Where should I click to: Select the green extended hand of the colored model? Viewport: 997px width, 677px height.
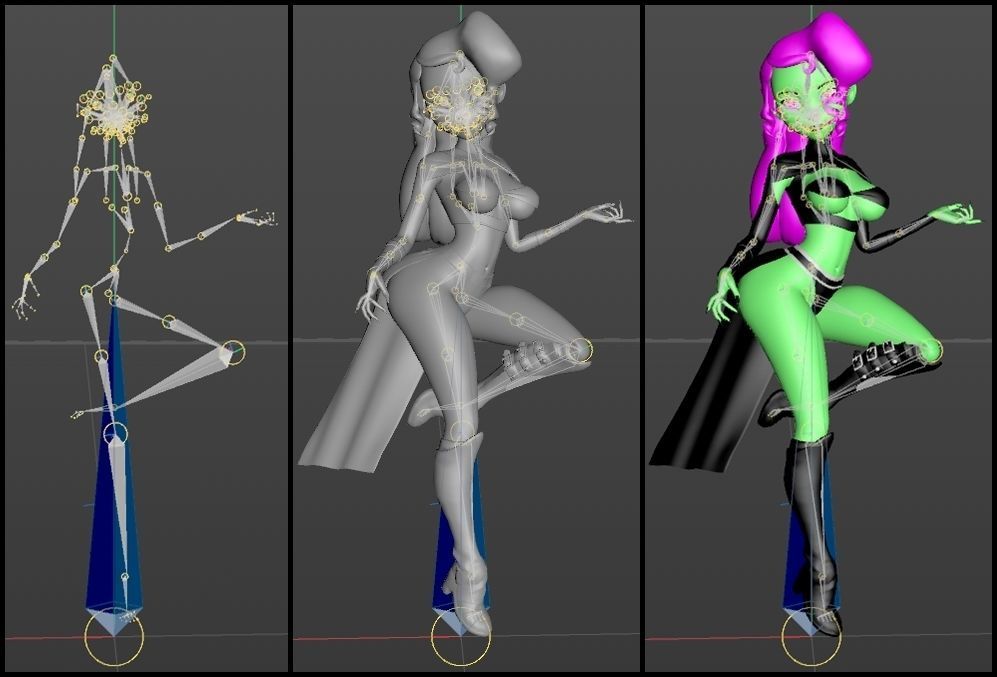[957, 214]
